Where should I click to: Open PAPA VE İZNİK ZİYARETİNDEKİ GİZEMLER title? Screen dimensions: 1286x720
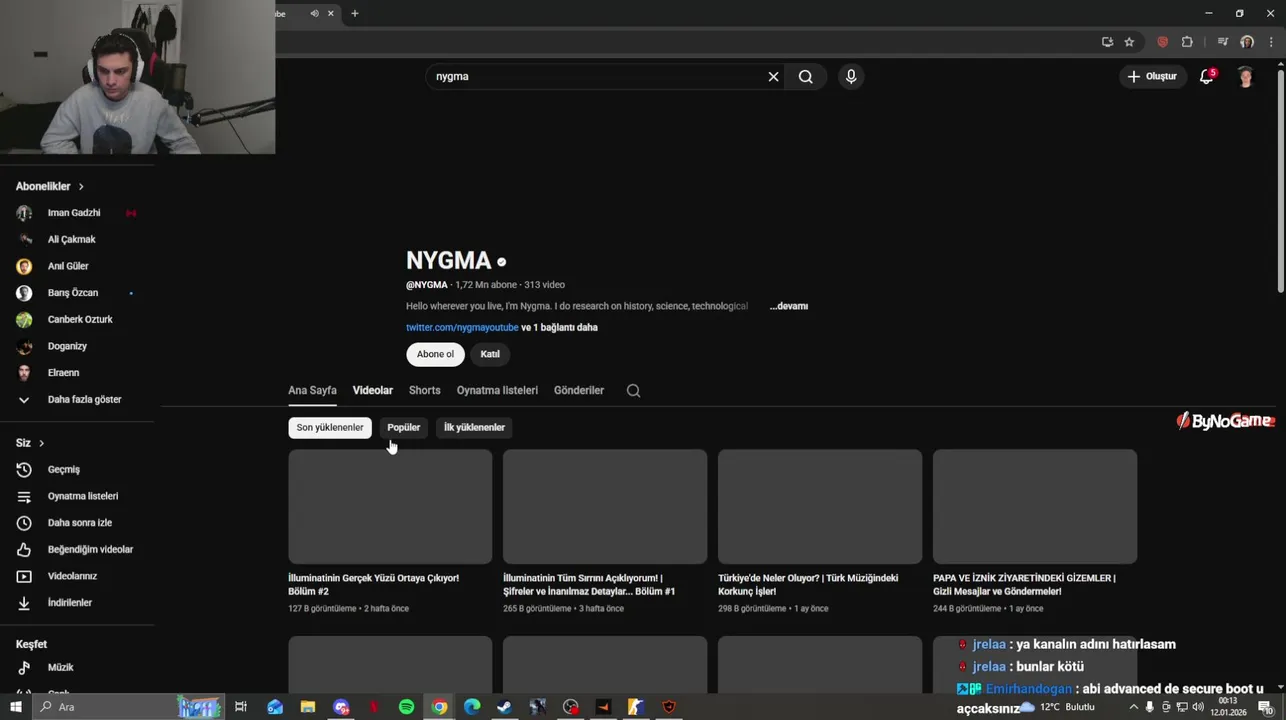(x=1024, y=585)
